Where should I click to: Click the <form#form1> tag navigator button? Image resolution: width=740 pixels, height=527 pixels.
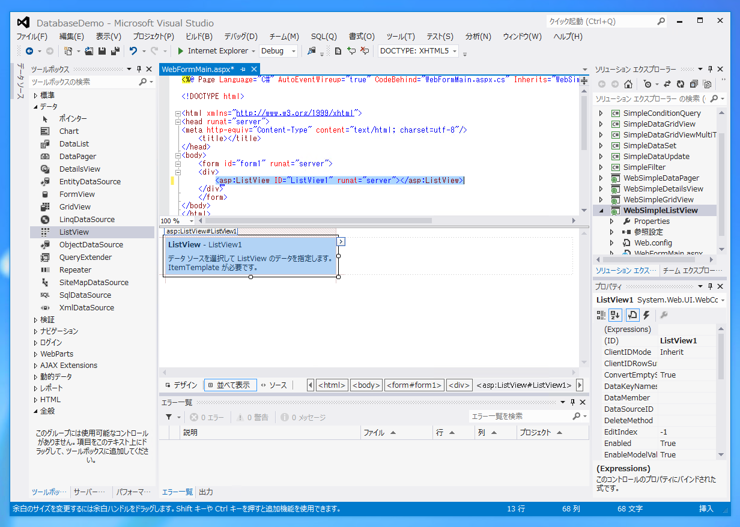point(414,385)
